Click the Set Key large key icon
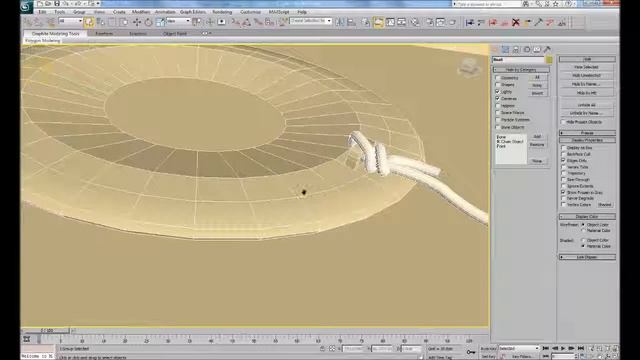Screen dimensions: 640x360 pyautogui.click(x=471, y=352)
